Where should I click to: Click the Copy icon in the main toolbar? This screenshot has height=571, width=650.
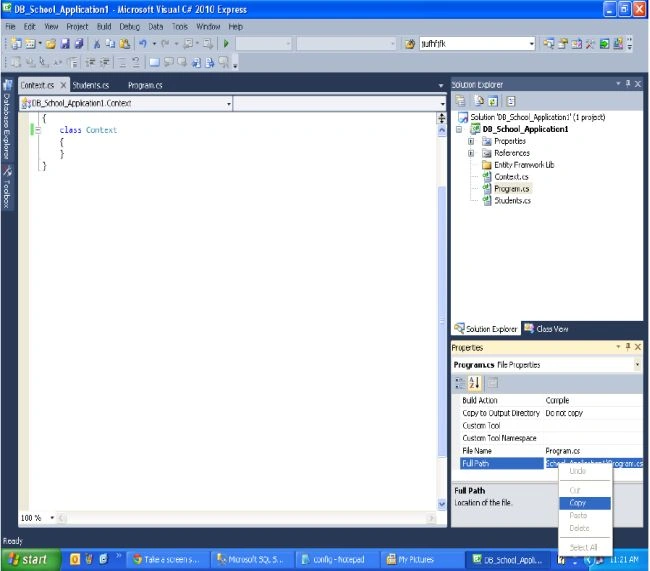pyautogui.click(x=110, y=44)
